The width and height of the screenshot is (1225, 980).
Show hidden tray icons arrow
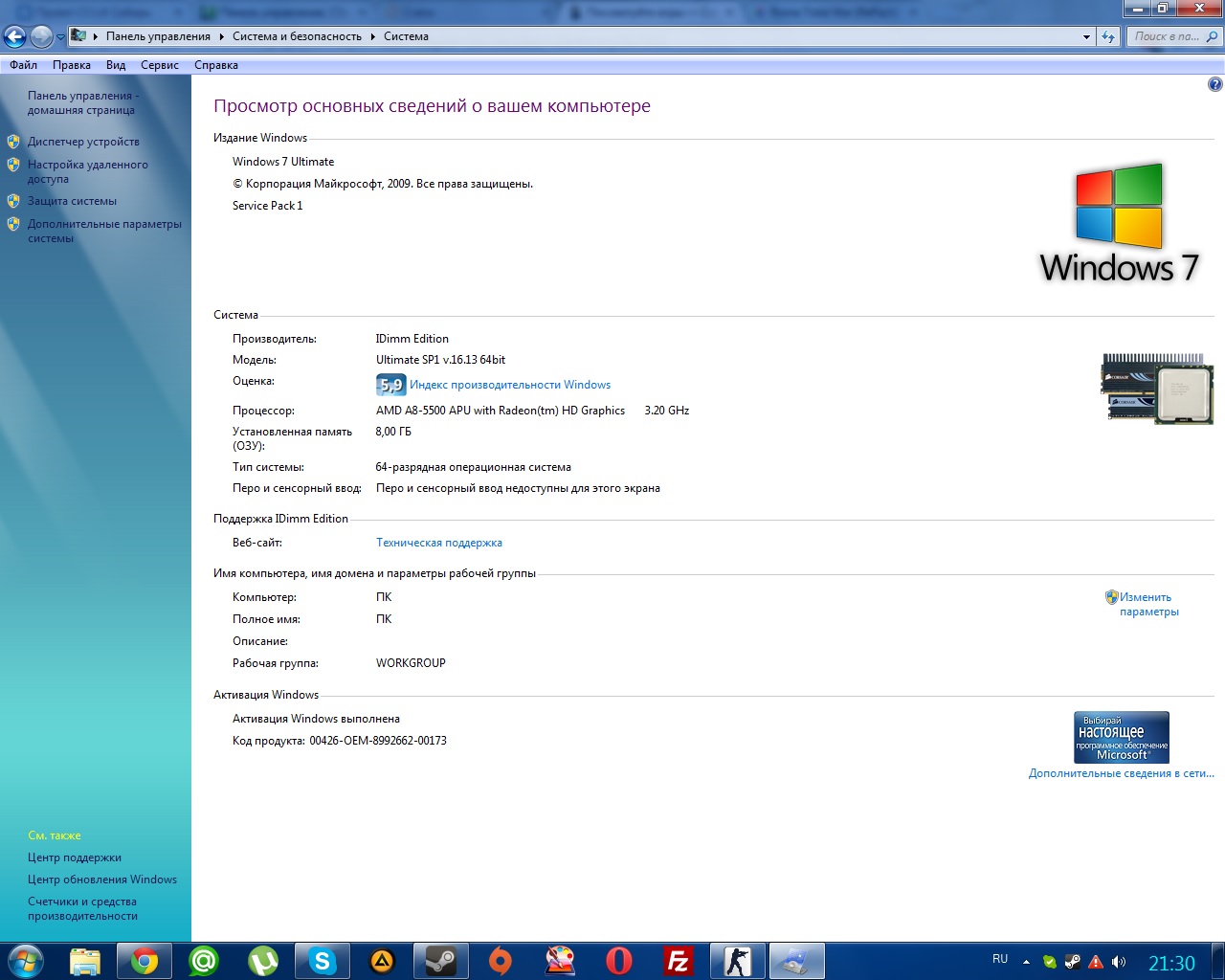click(x=1026, y=962)
